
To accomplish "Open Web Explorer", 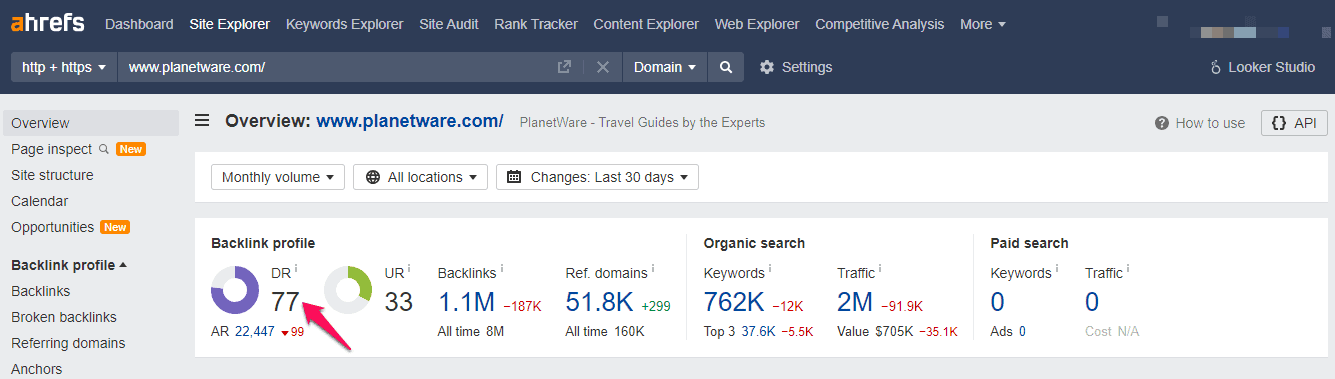I will tap(758, 24).
